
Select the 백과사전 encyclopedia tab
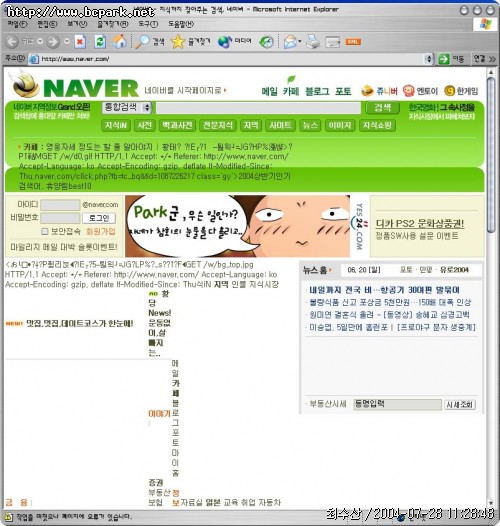click(x=177, y=125)
